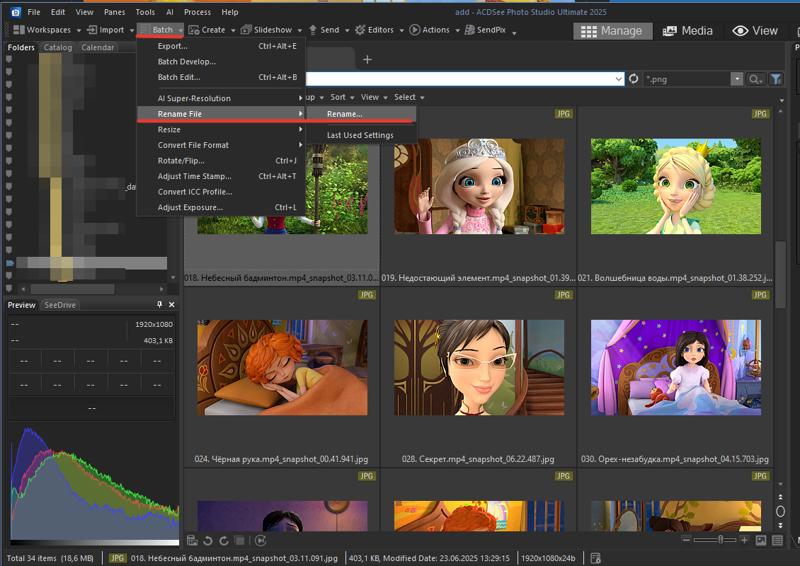Image resolution: width=800 pixels, height=566 pixels.
Task: Open the Edit menu
Action: click(58, 12)
